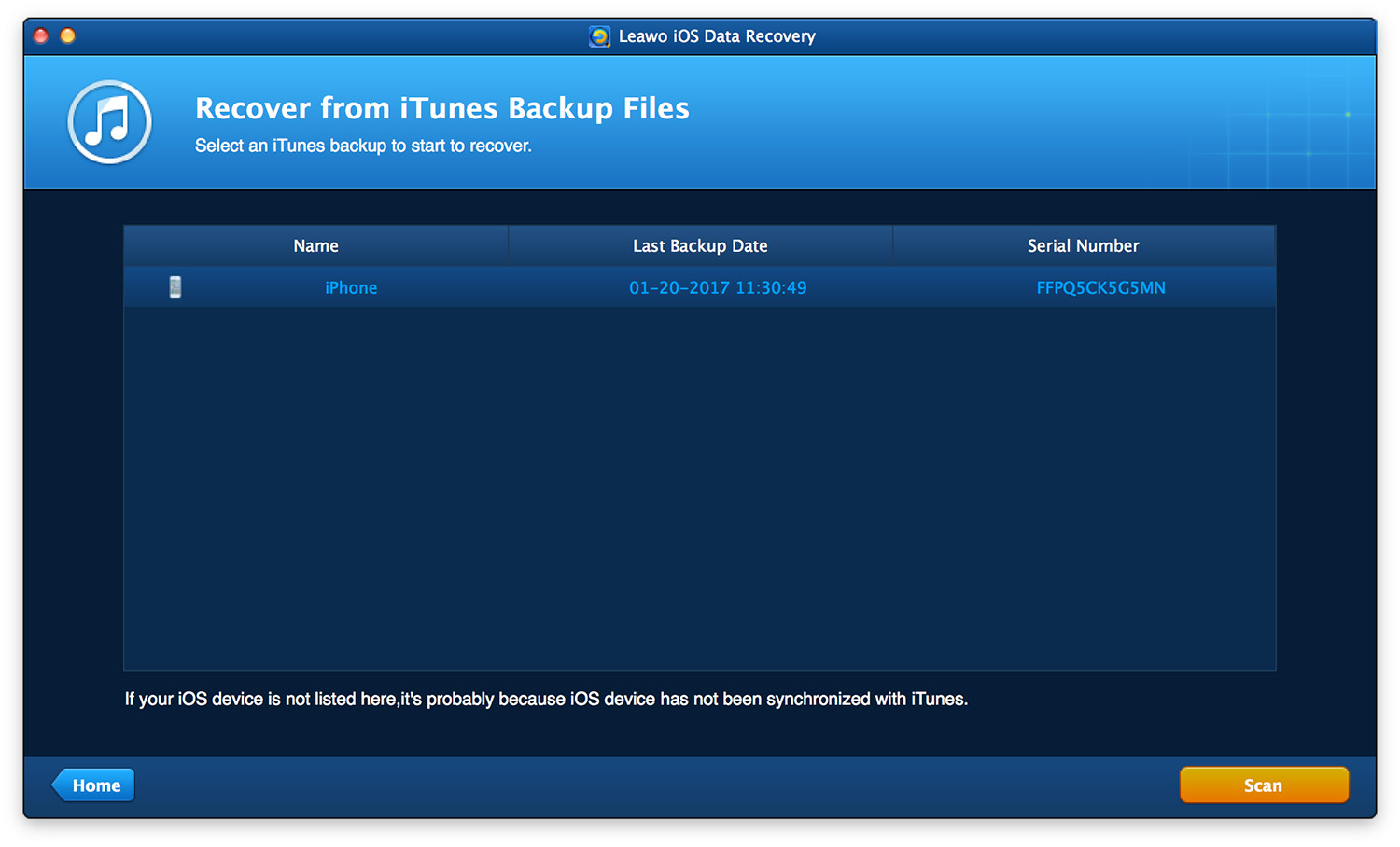Click the Last Backup Date column header

pyautogui.click(x=700, y=246)
